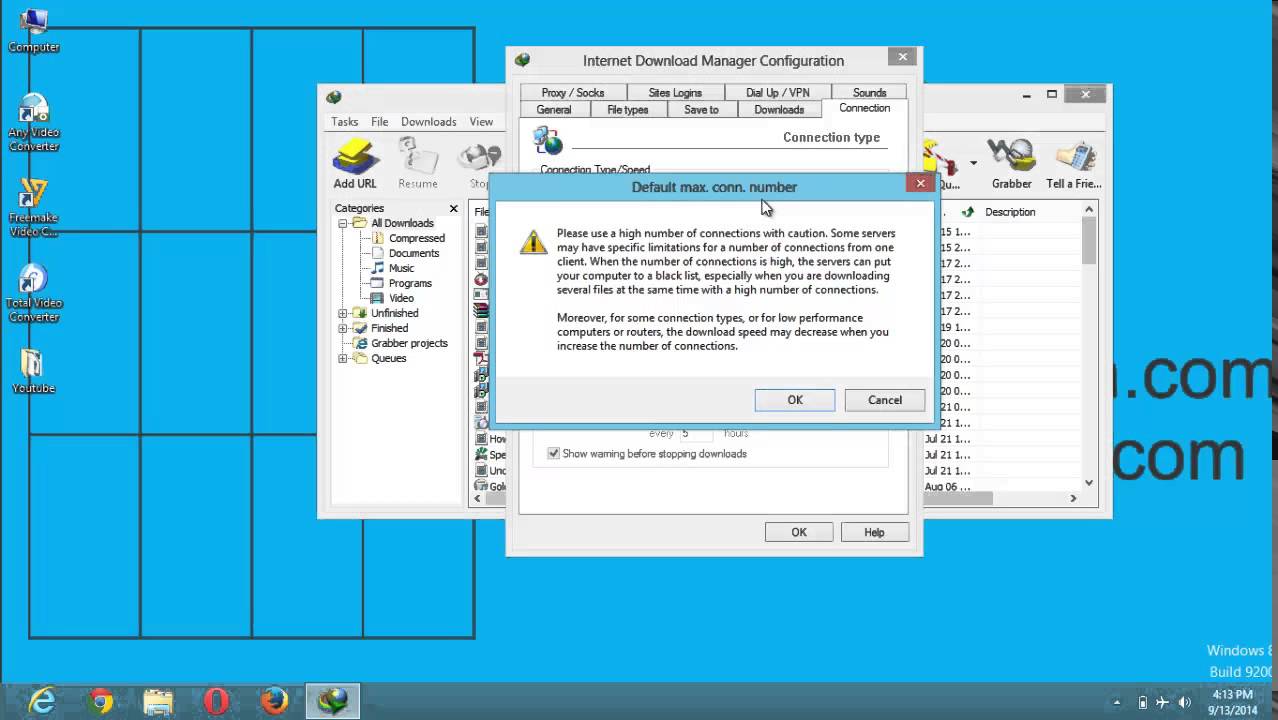Select Grabber projects in the tree

click(409, 343)
